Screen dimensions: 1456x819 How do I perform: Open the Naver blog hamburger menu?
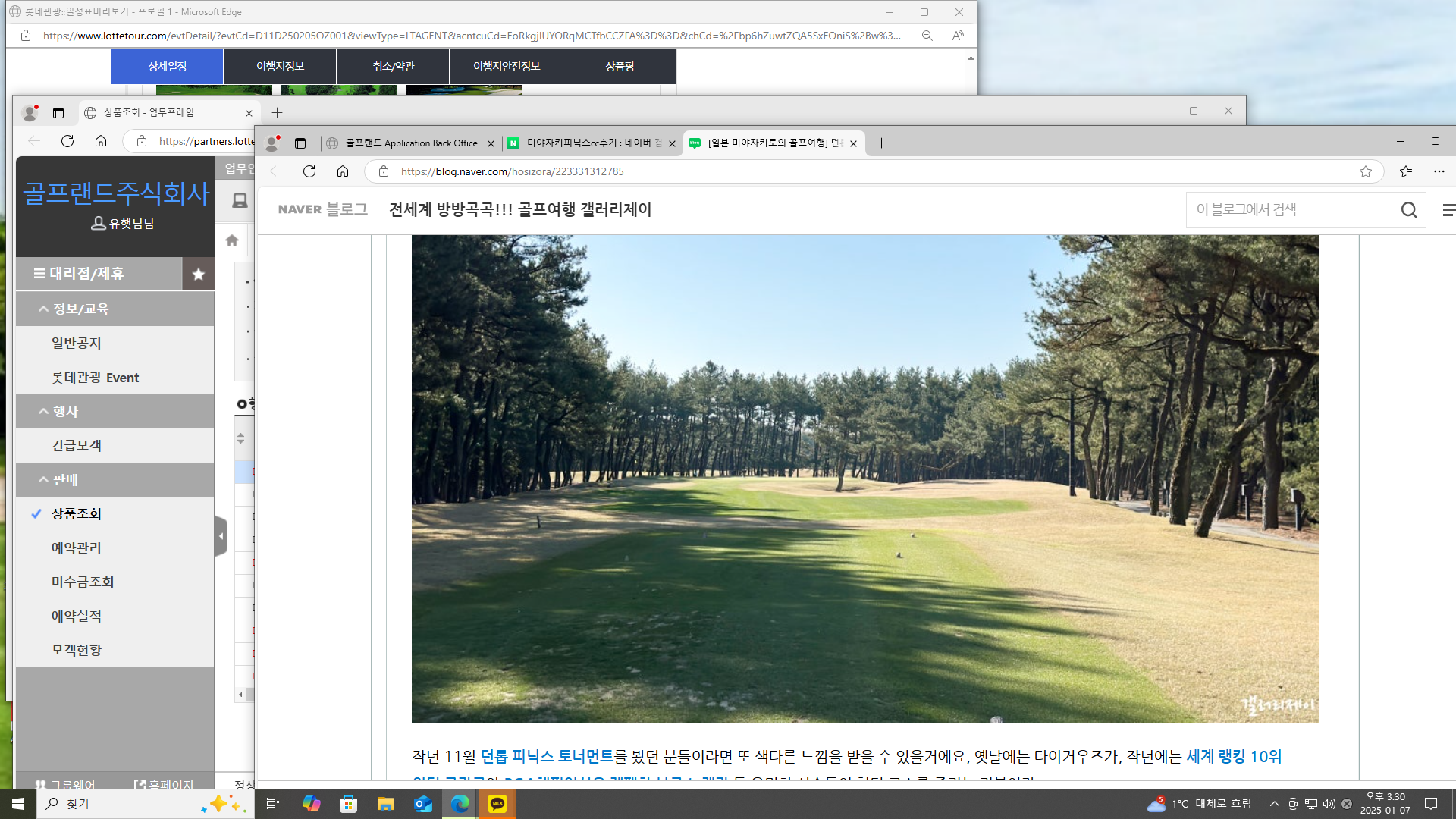pyautogui.click(x=1448, y=210)
